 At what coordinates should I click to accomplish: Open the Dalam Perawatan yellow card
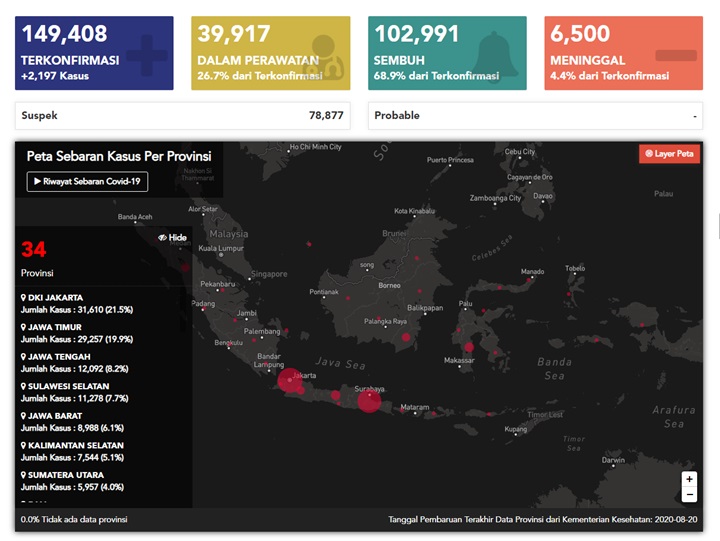(x=272, y=53)
